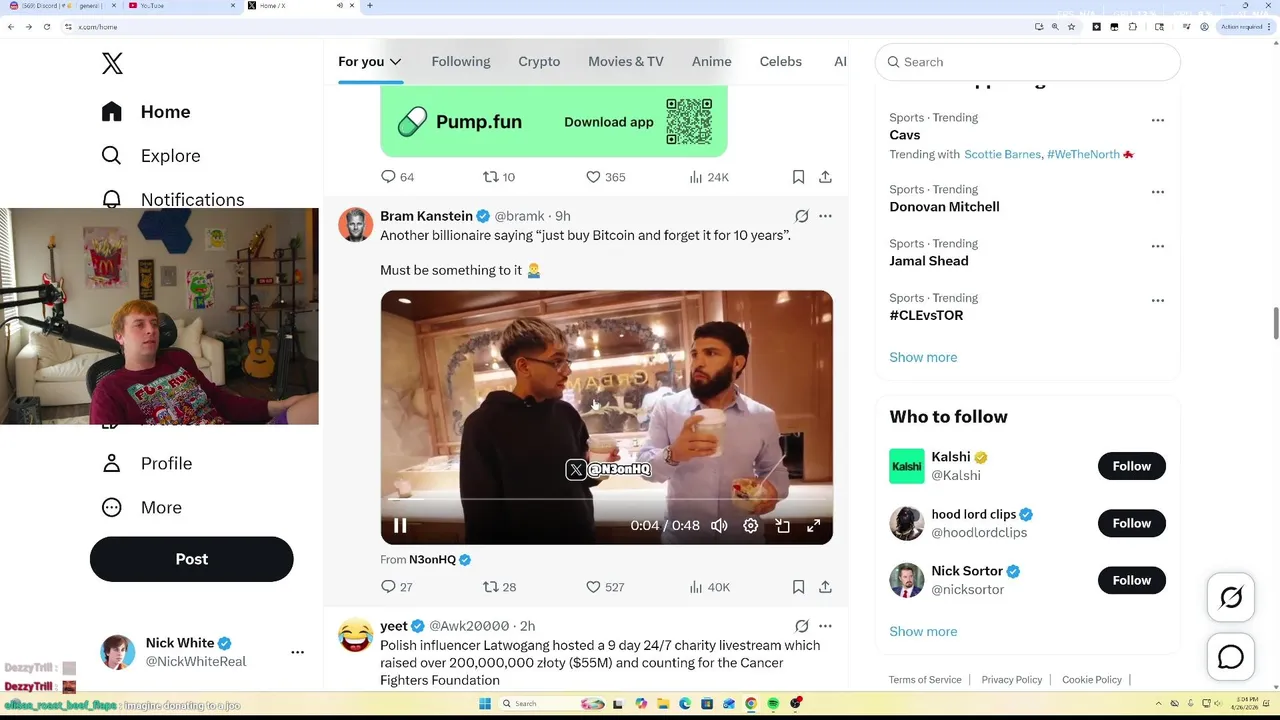
Task: Open video settings gear
Action: coord(751,526)
